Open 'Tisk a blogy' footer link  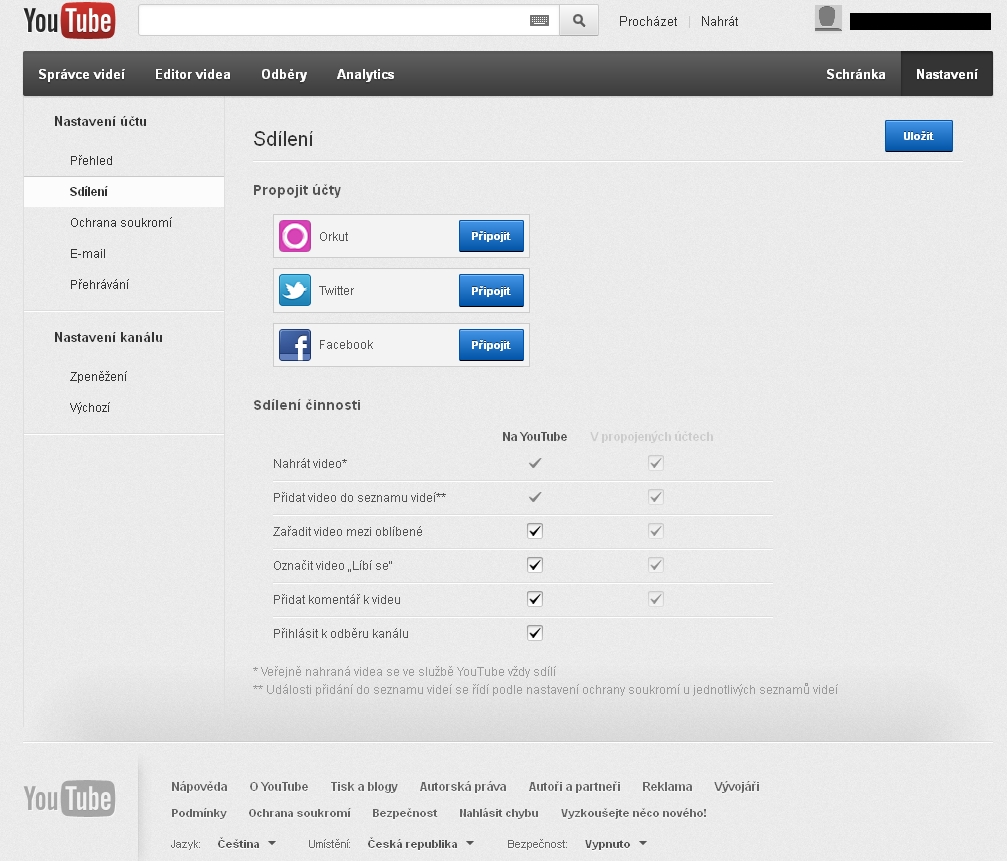point(364,787)
